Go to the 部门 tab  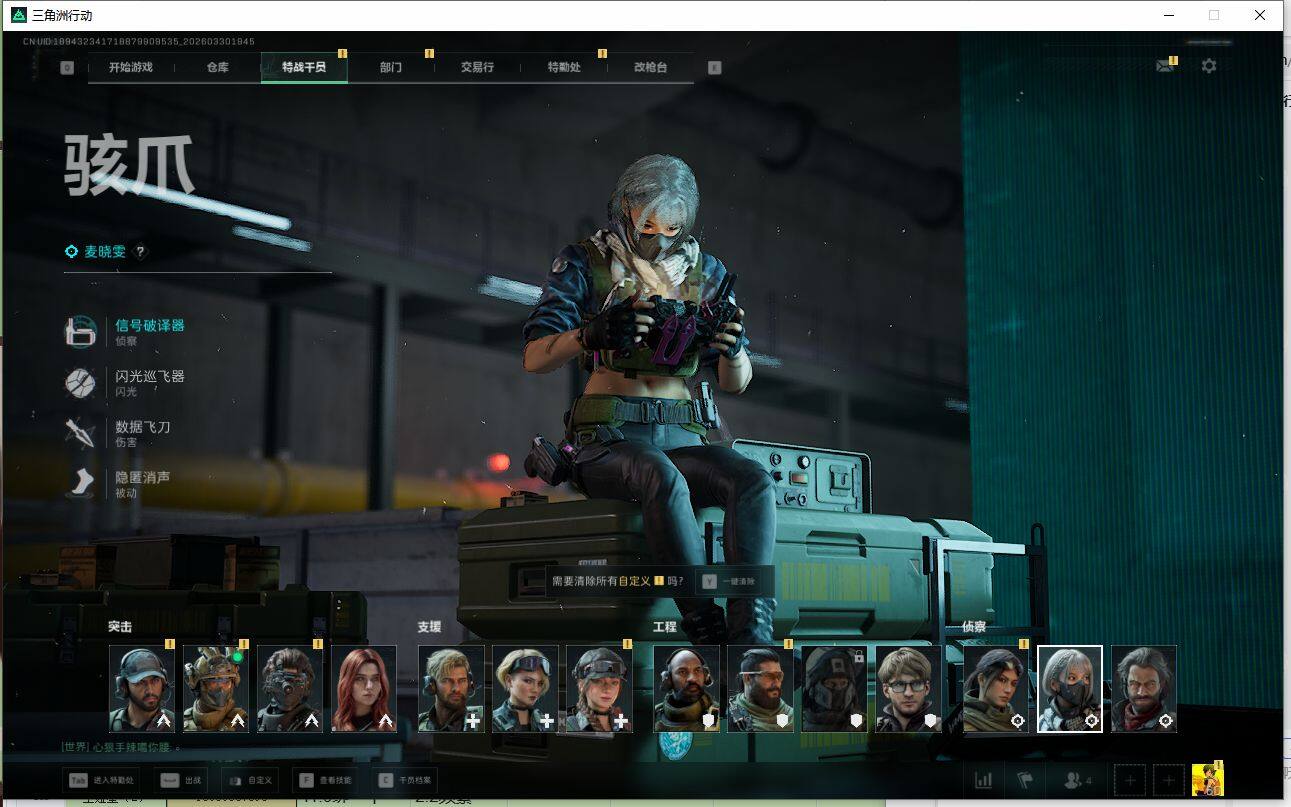pos(391,68)
